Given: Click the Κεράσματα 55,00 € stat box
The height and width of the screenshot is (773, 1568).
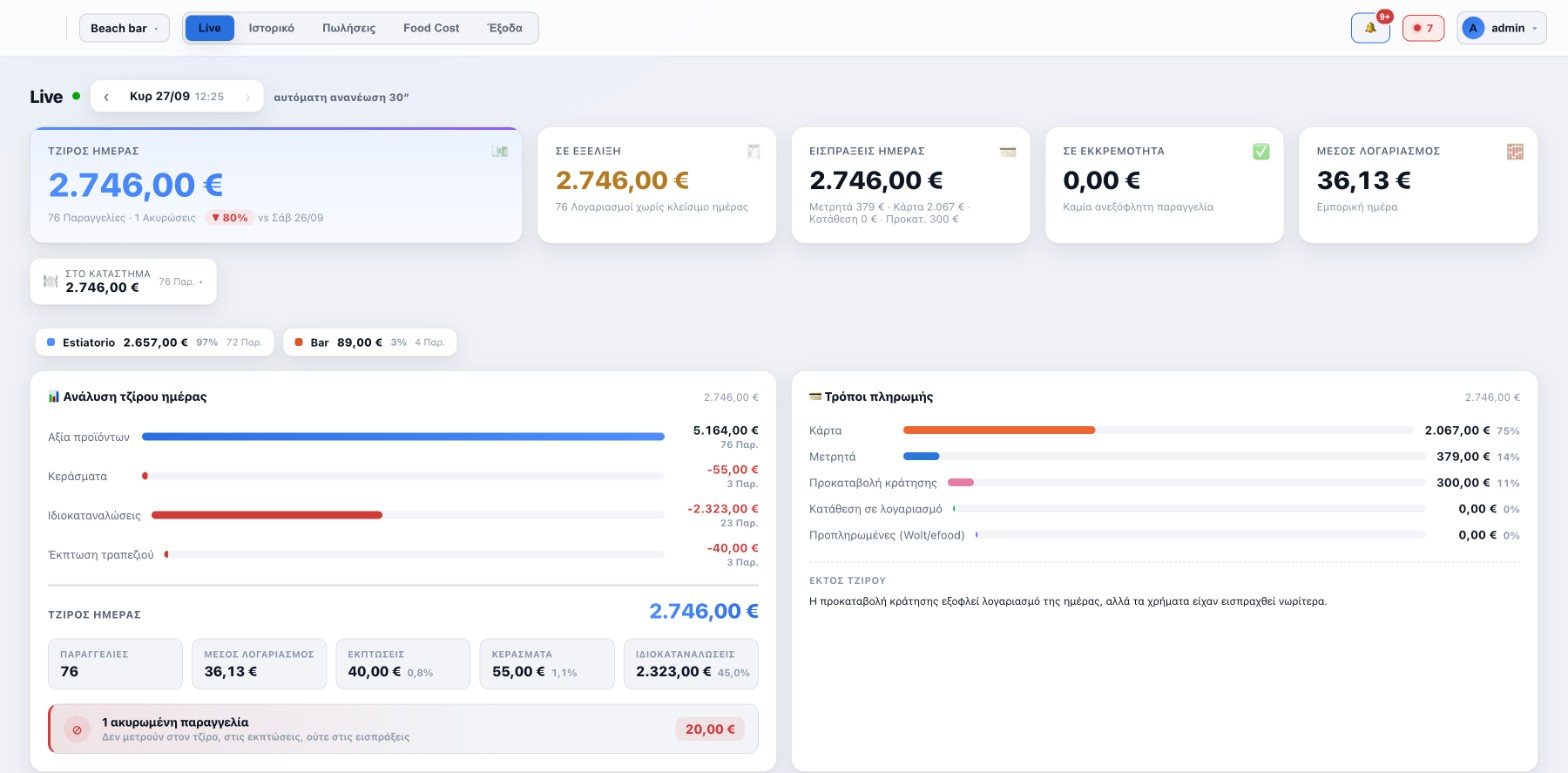Looking at the screenshot, I should (x=547, y=664).
